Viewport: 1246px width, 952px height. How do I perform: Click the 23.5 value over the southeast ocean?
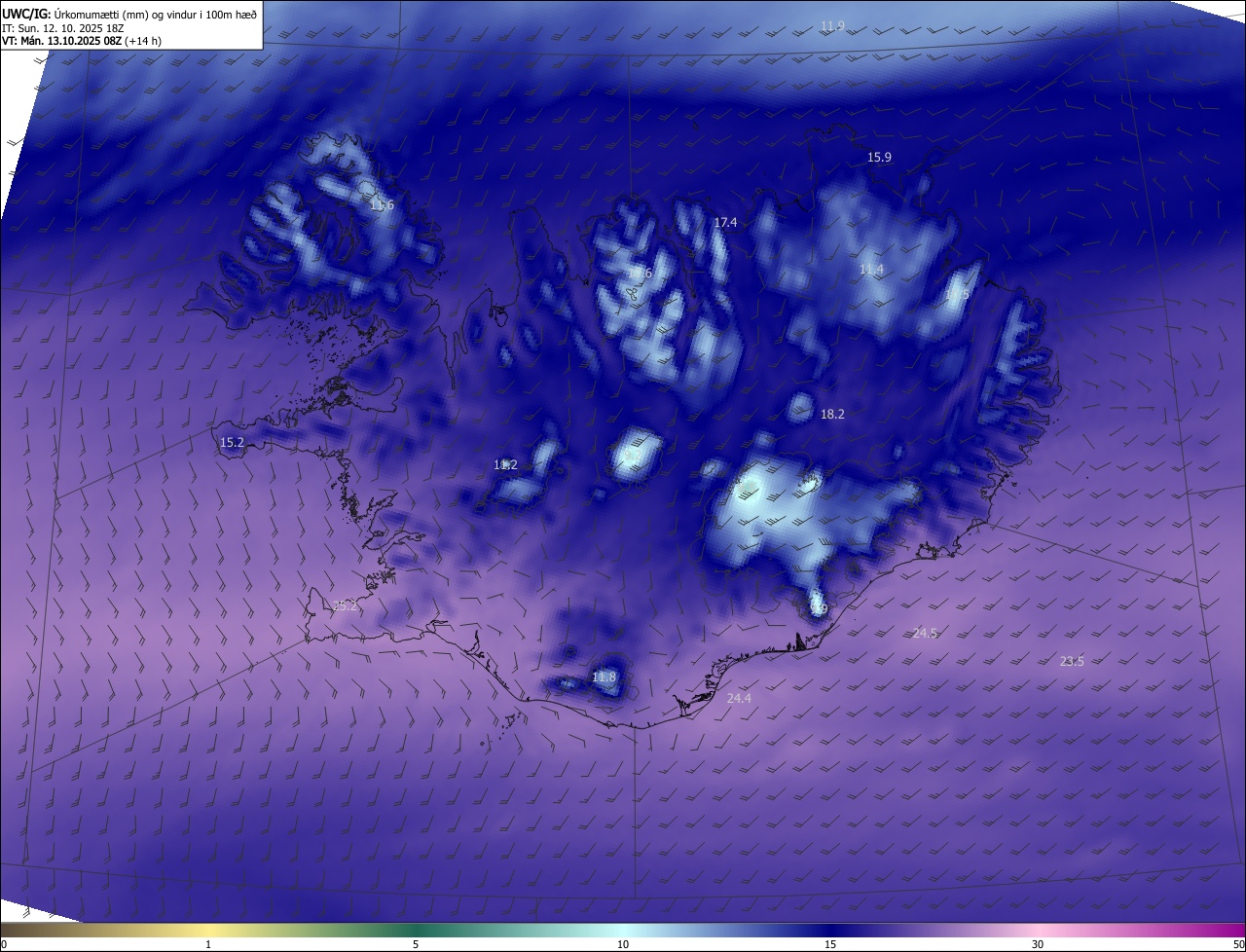click(x=1072, y=661)
